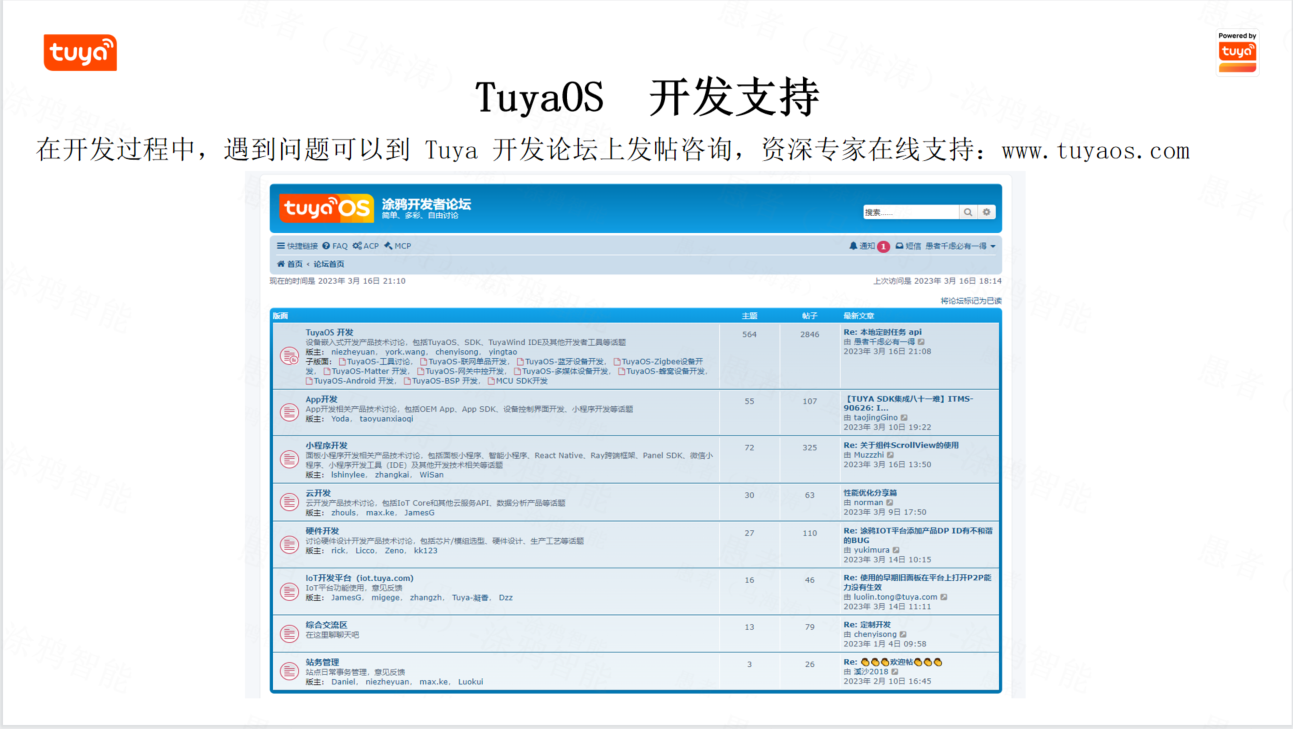Open the 快捷链接 quick links menu
Image resolution: width=1293 pixels, height=729 pixels.
click(297, 246)
